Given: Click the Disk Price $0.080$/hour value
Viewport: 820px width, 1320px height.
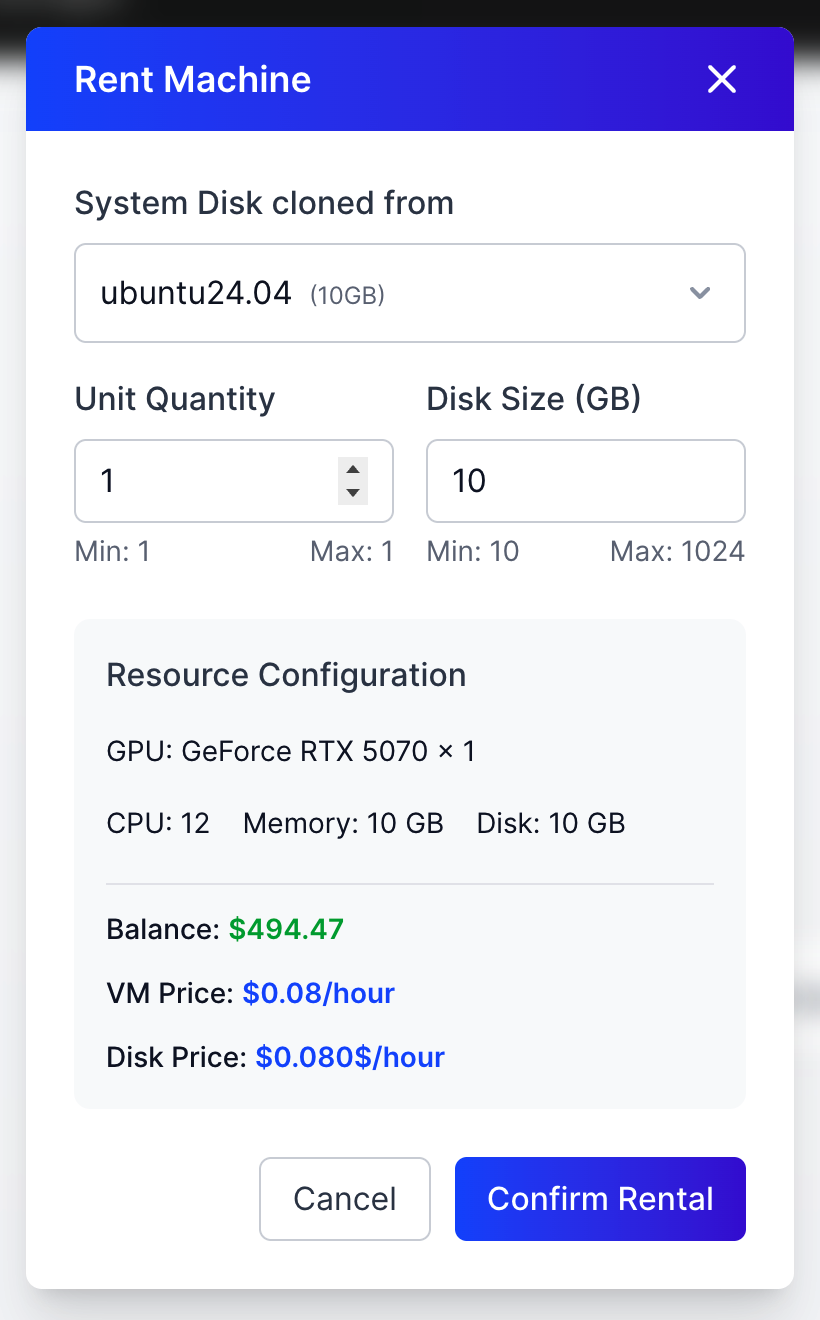Looking at the screenshot, I should (x=349, y=1057).
